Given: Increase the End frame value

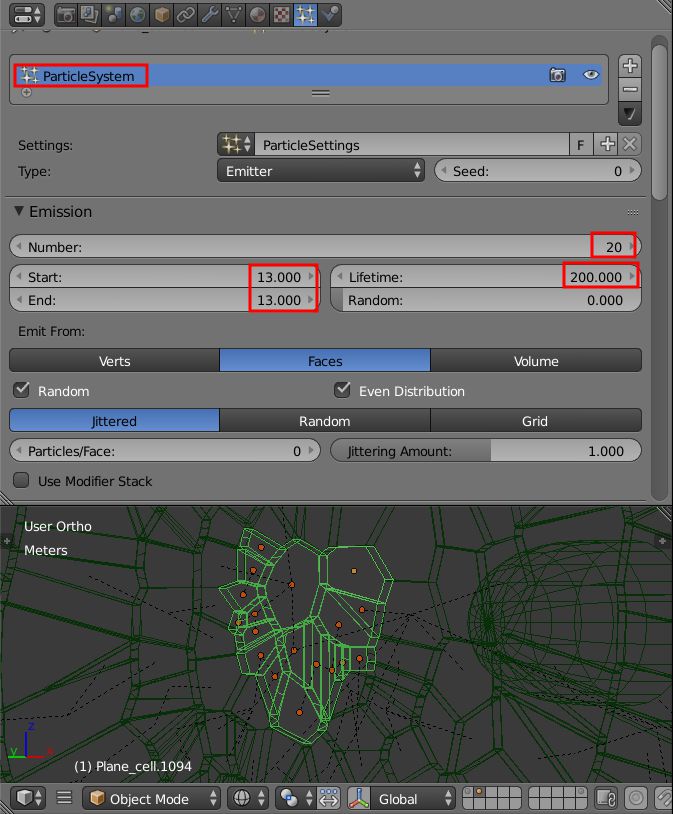Looking at the screenshot, I should (x=311, y=300).
